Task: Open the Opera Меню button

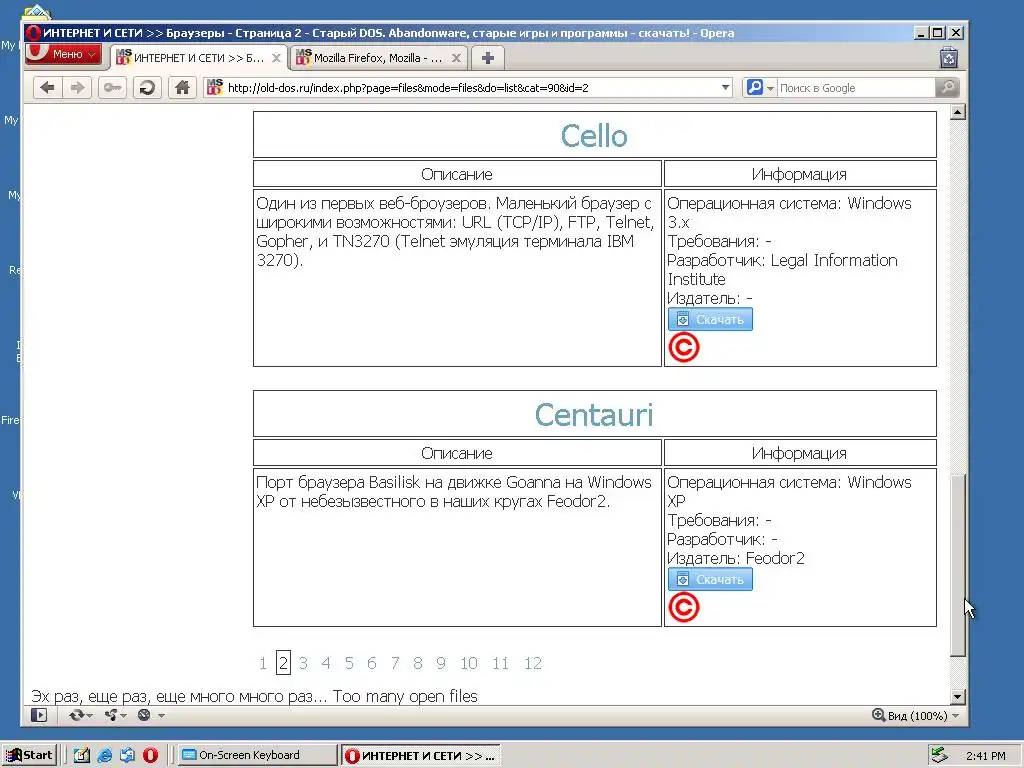Action: (x=63, y=54)
